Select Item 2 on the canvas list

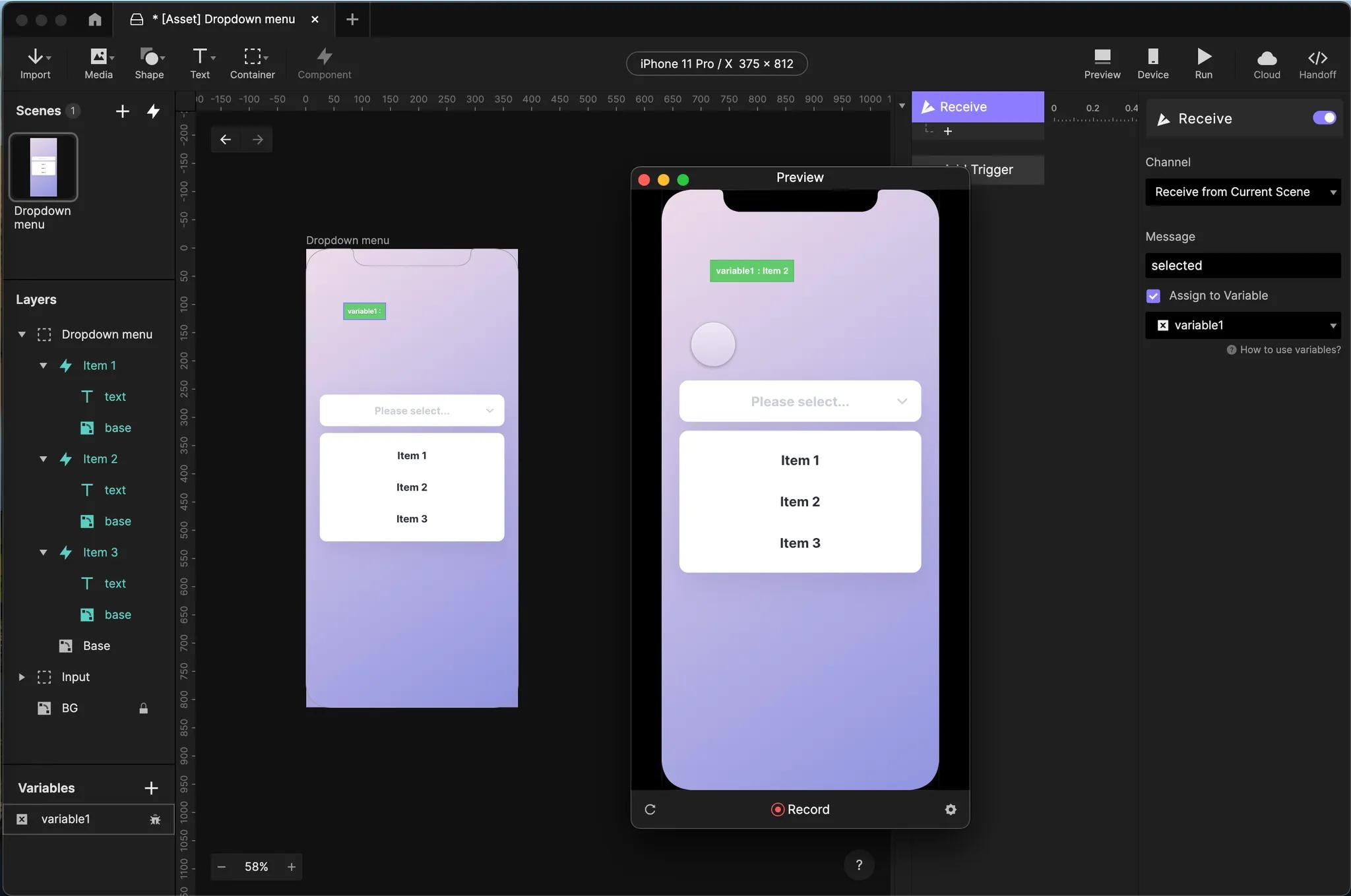[x=412, y=487]
